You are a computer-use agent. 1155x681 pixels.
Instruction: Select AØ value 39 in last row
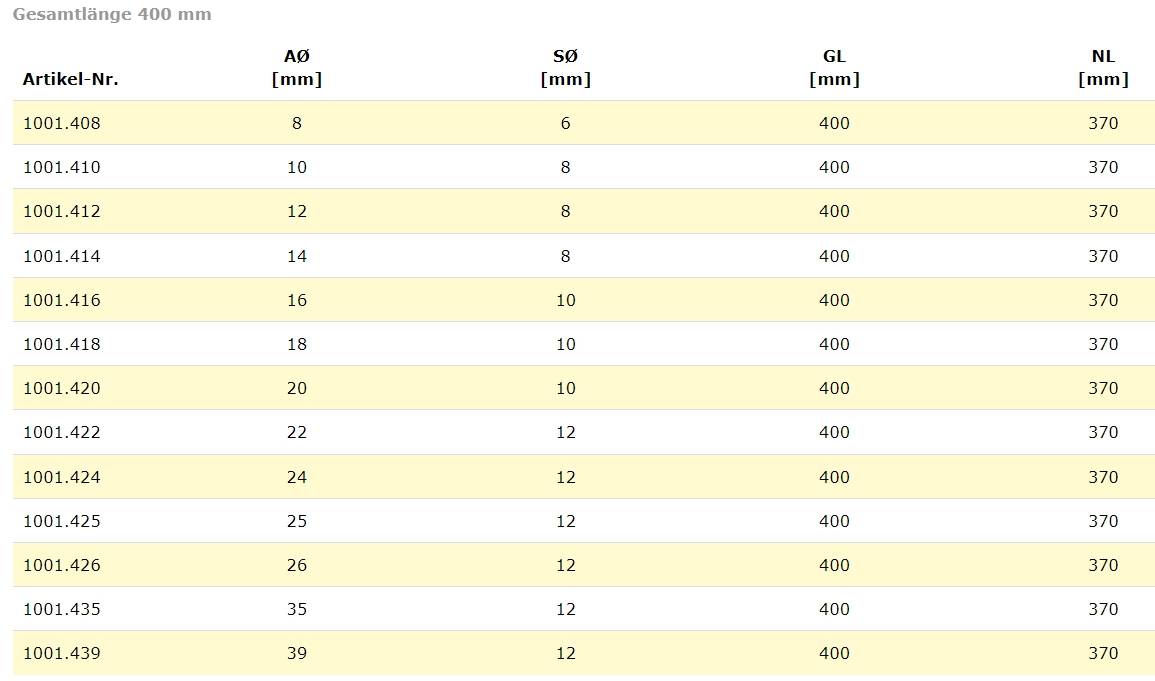coord(297,653)
